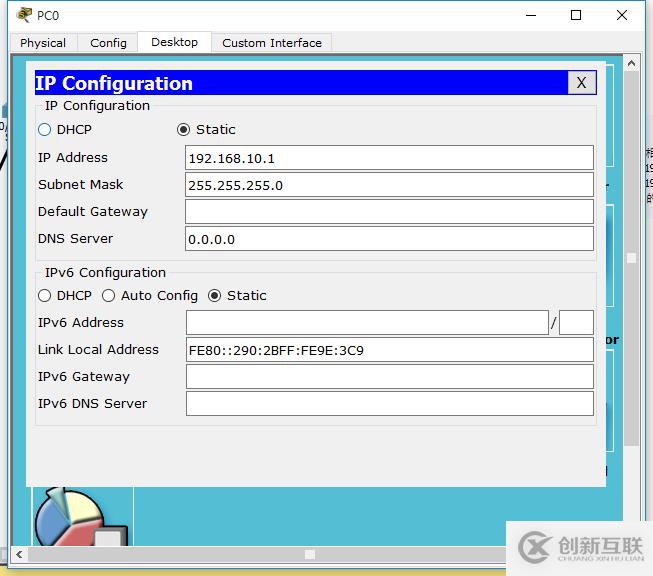Screen dimensions: 653x576
Task: Click the horizontal scrollbar left arrow
Action: pyautogui.click(x=18, y=554)
